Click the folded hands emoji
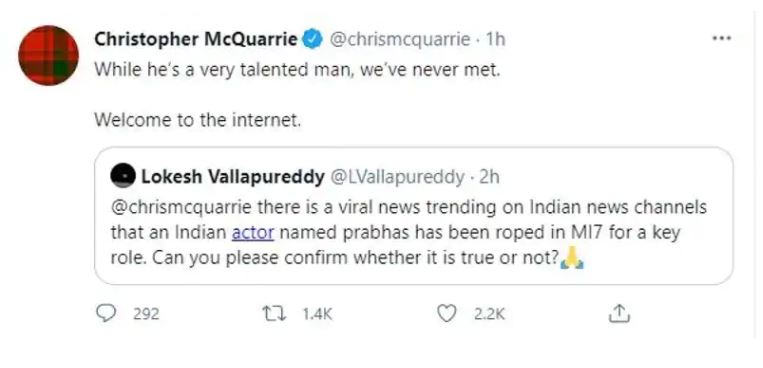This screenshot has height=368, width=763. point(572,258)
